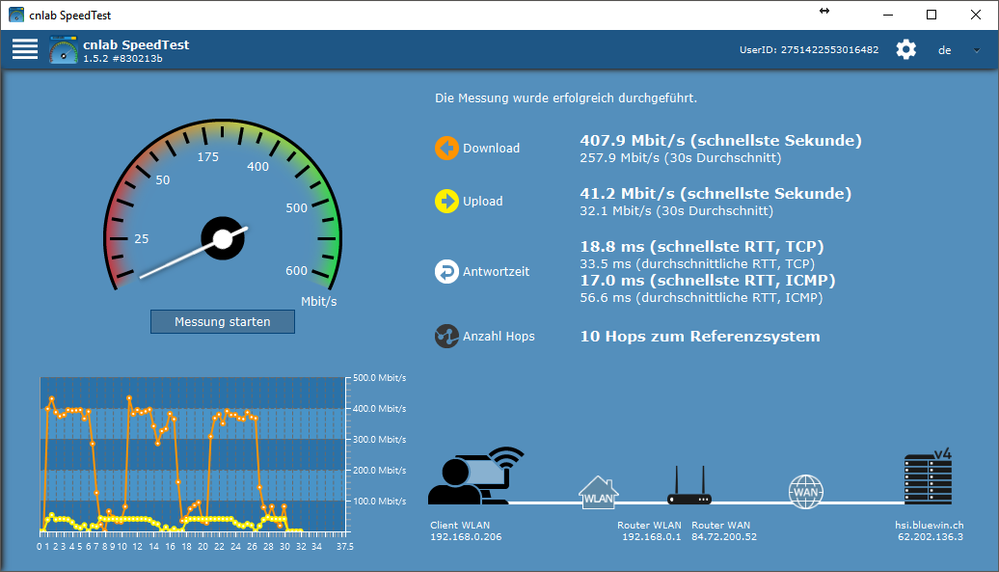Click the UserID number text
The height and width of the screenshot is (572, 999).
click(830, 50)
